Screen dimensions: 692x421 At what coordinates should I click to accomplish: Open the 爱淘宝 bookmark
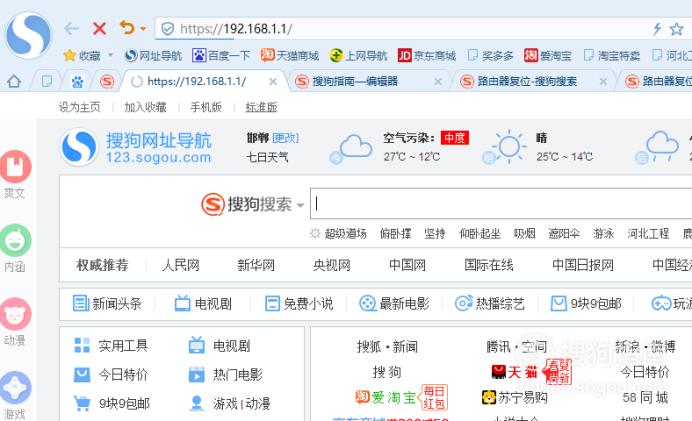tap(548, 56)
